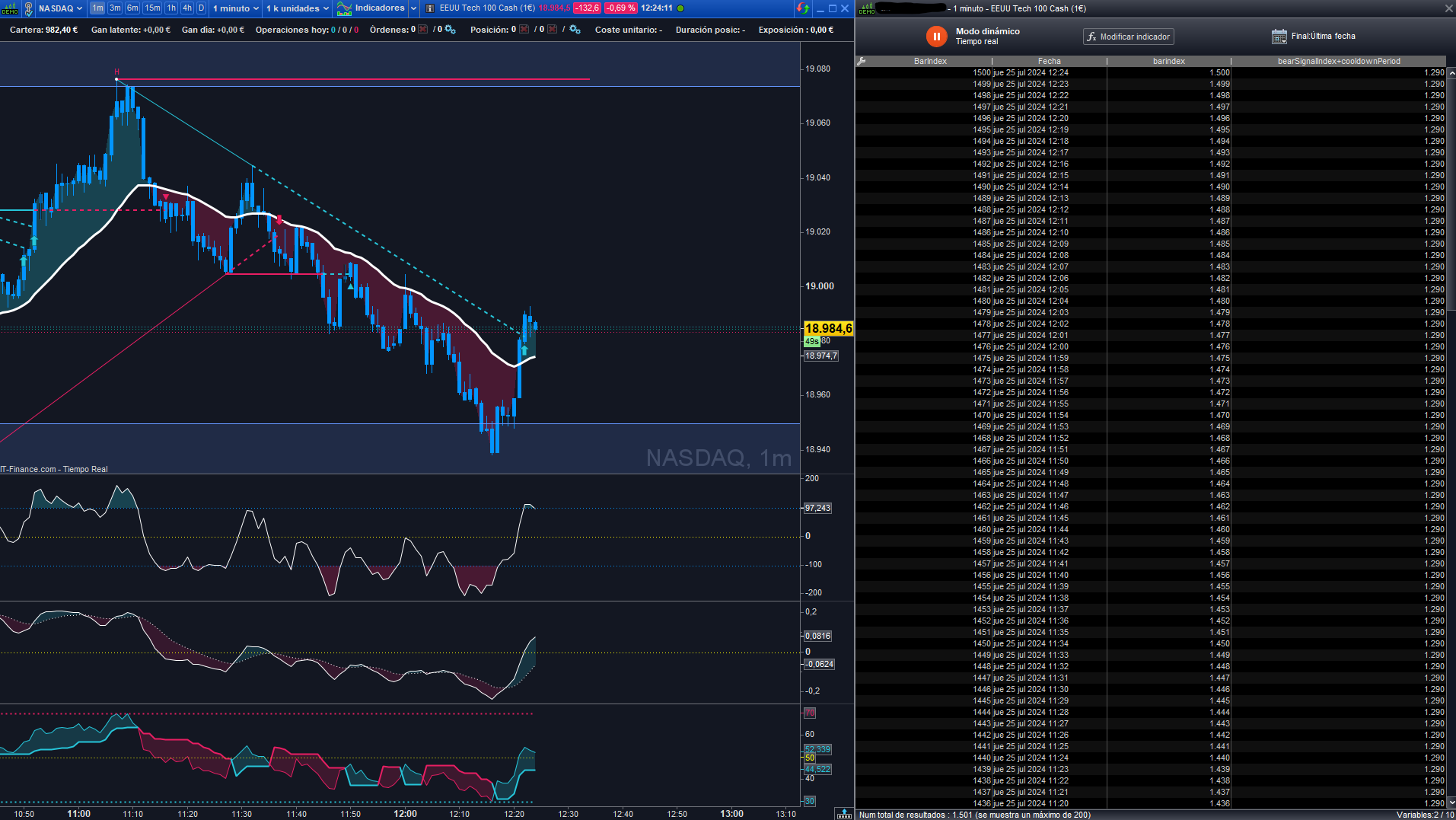Click the instrument info icon beside EEUU Tech

(x=430, y=8)
